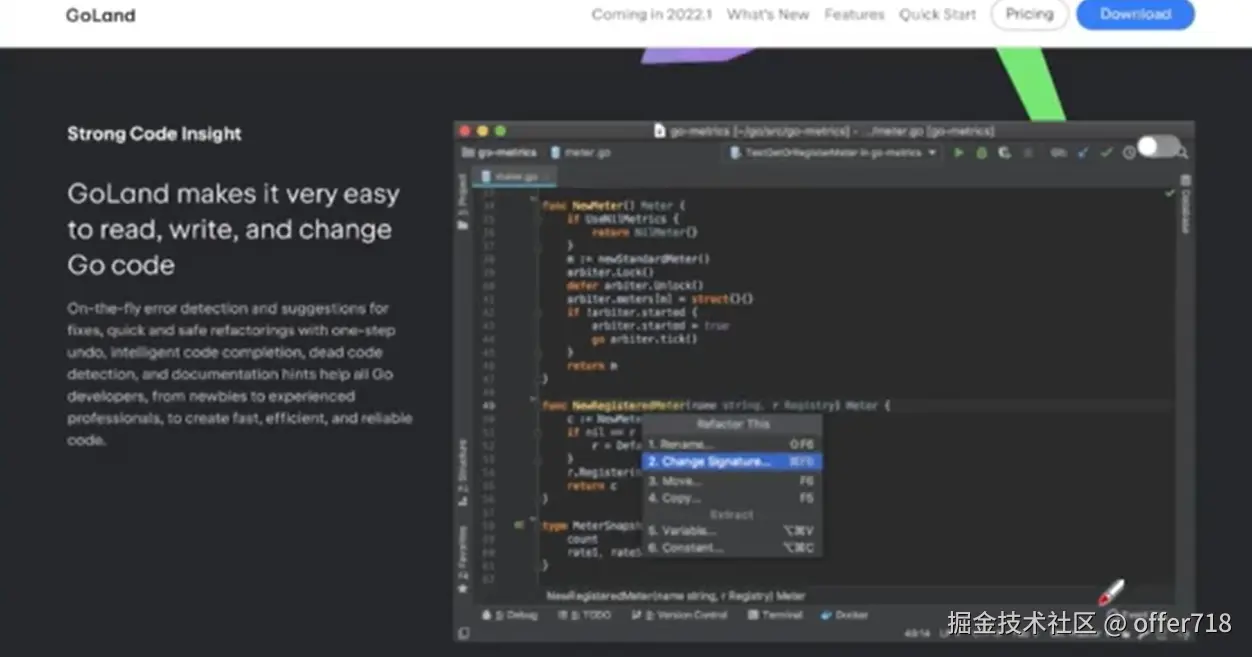Click the 'Strong Code Insight' heading

pyautogui.click(x=155, y=134)
